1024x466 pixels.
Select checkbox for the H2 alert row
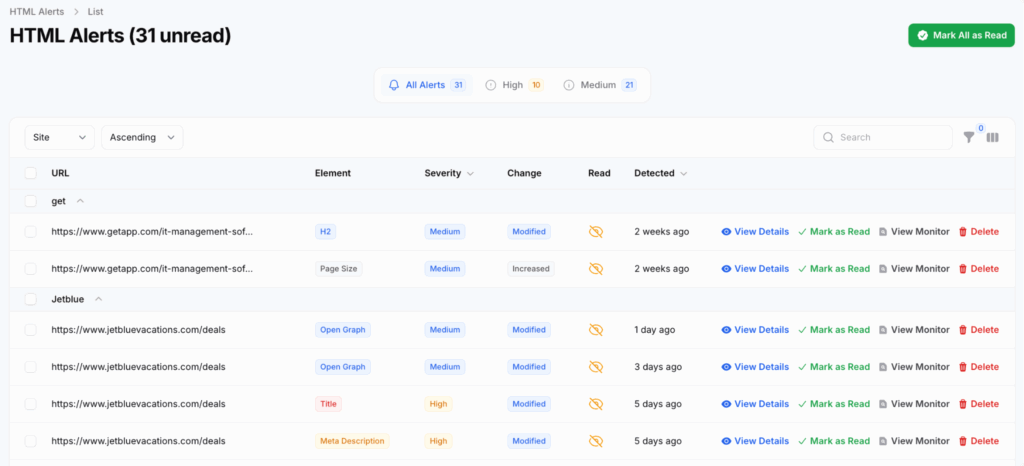31,232
